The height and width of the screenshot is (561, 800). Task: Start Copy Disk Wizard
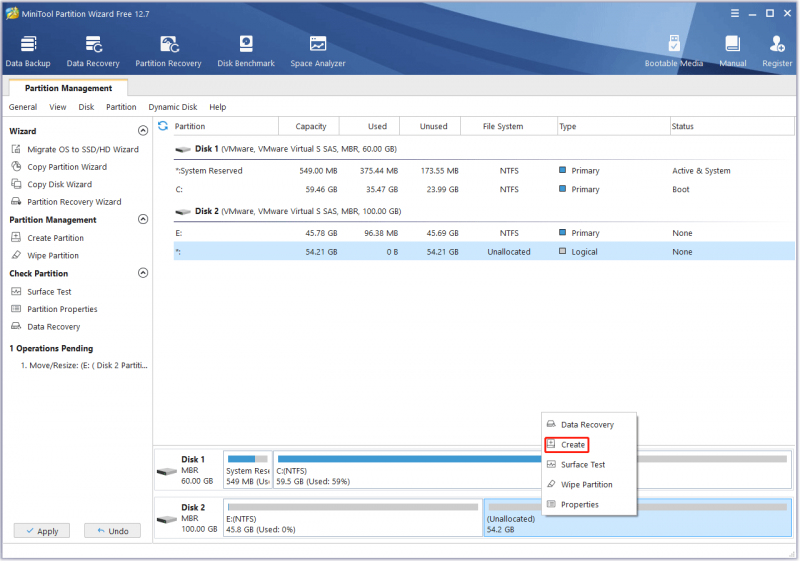point(52,184)
